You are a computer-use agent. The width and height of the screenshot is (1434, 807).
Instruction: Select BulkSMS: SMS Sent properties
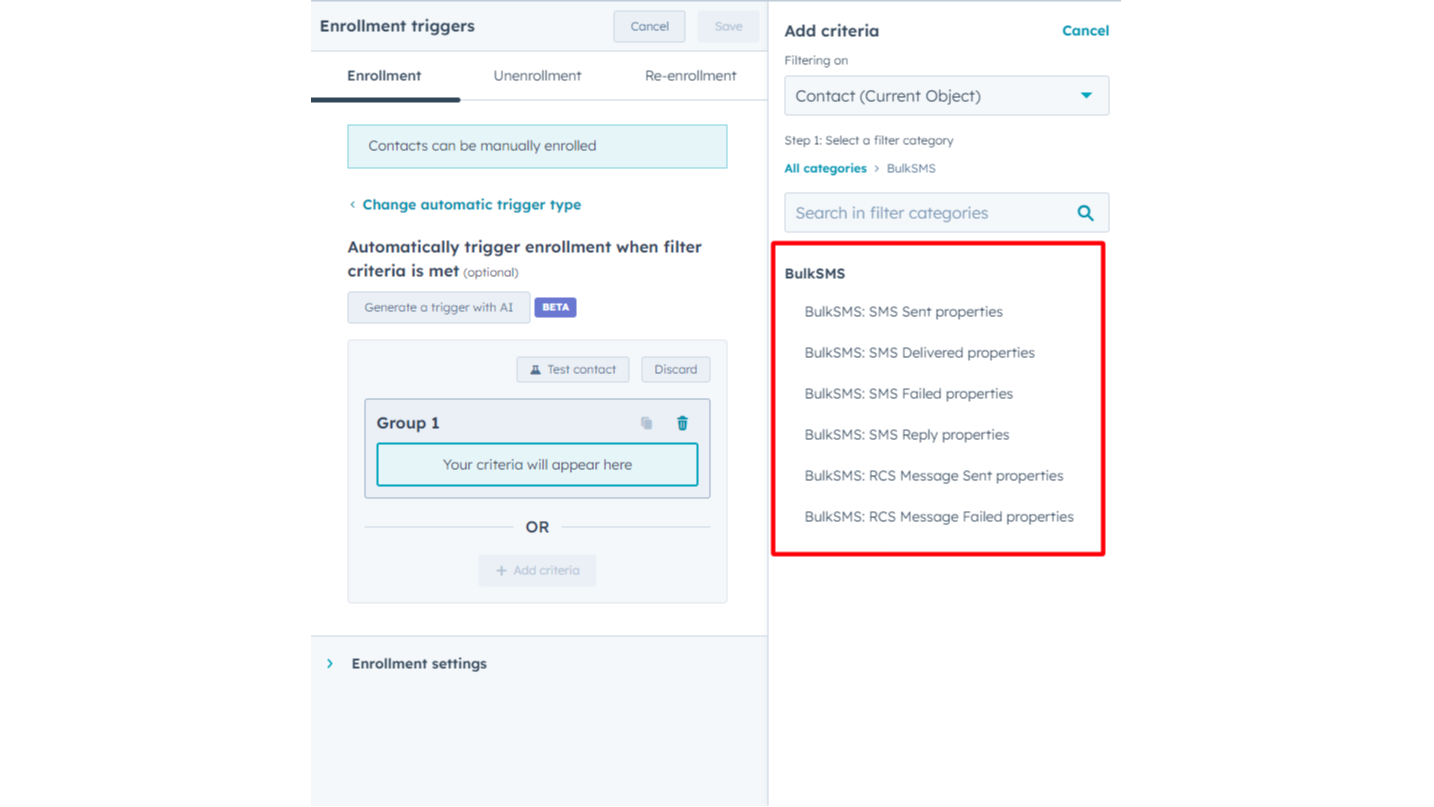pos(903,312)
